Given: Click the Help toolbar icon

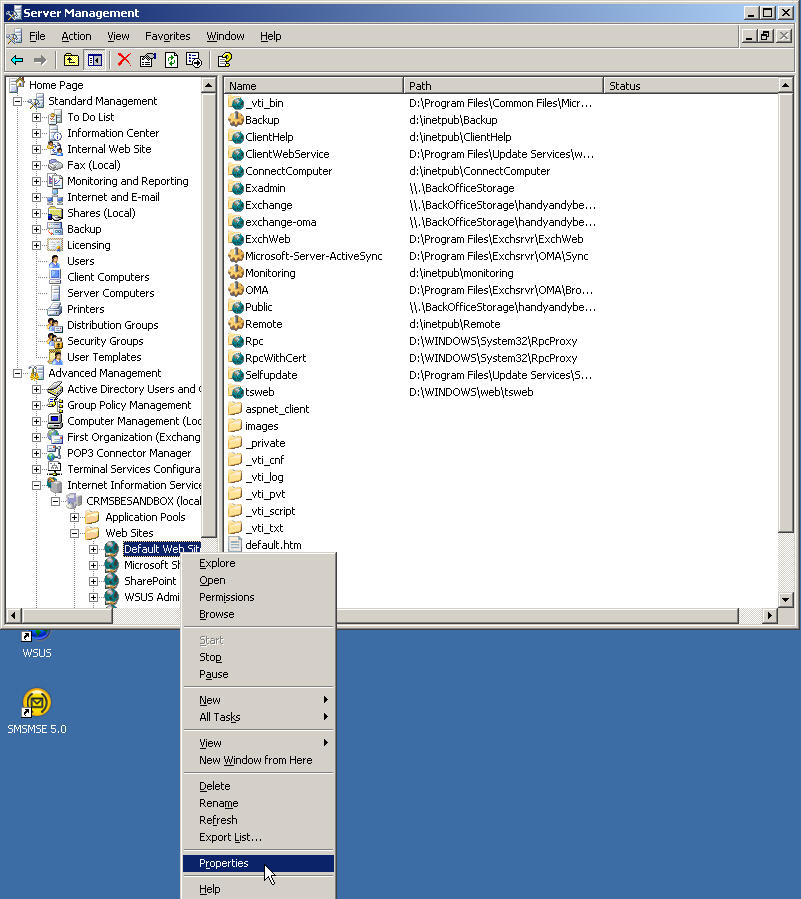Looking at the screenshot, I should click(x=225, y=60).
